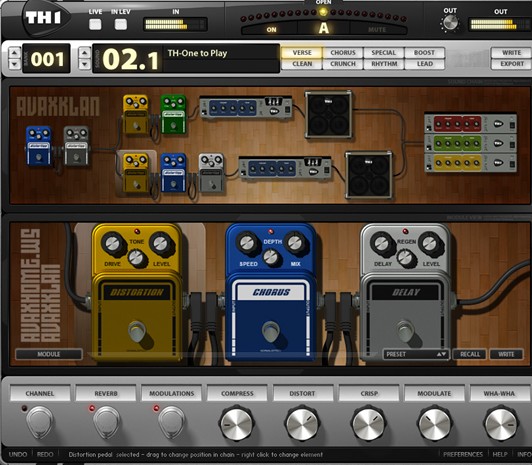Screen dimensions: 532x465
Task: Select the green rack unit
Action: click(471, 143)
